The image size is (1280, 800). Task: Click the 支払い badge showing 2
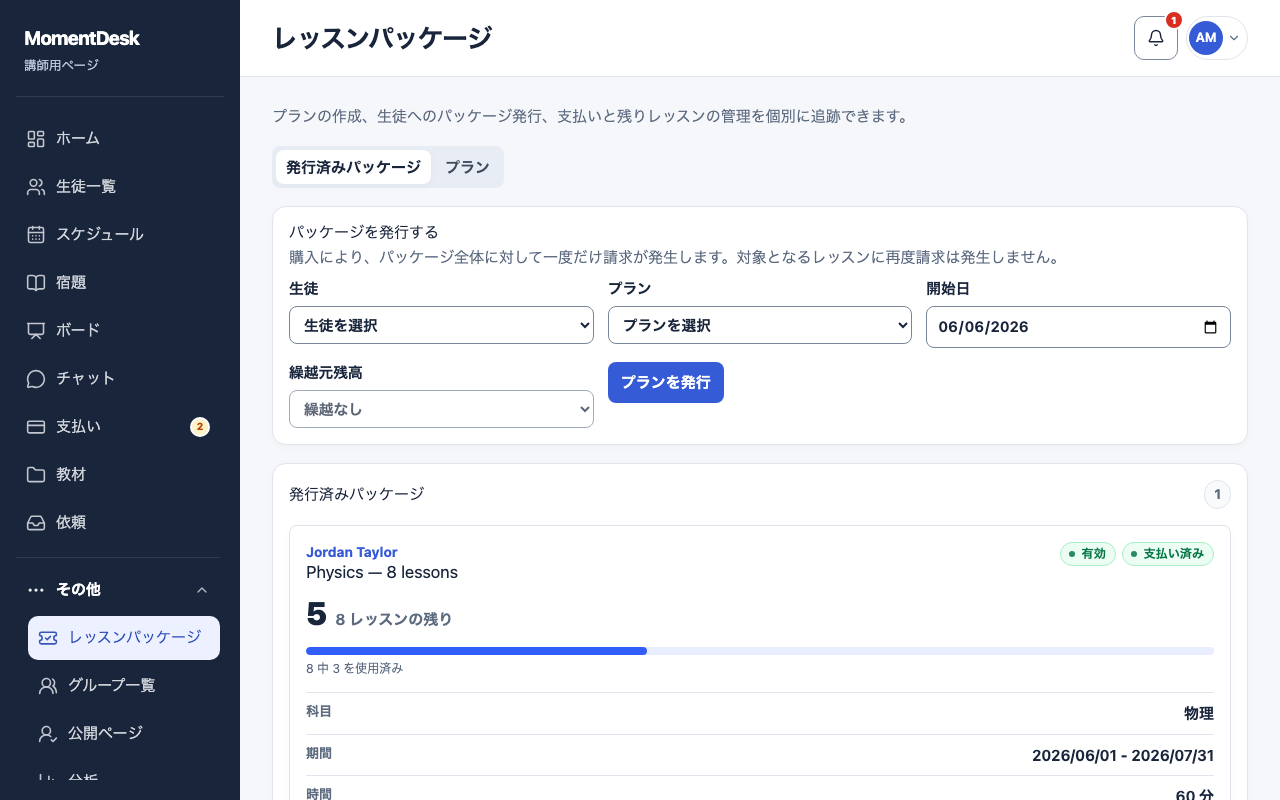click(200, 427)
